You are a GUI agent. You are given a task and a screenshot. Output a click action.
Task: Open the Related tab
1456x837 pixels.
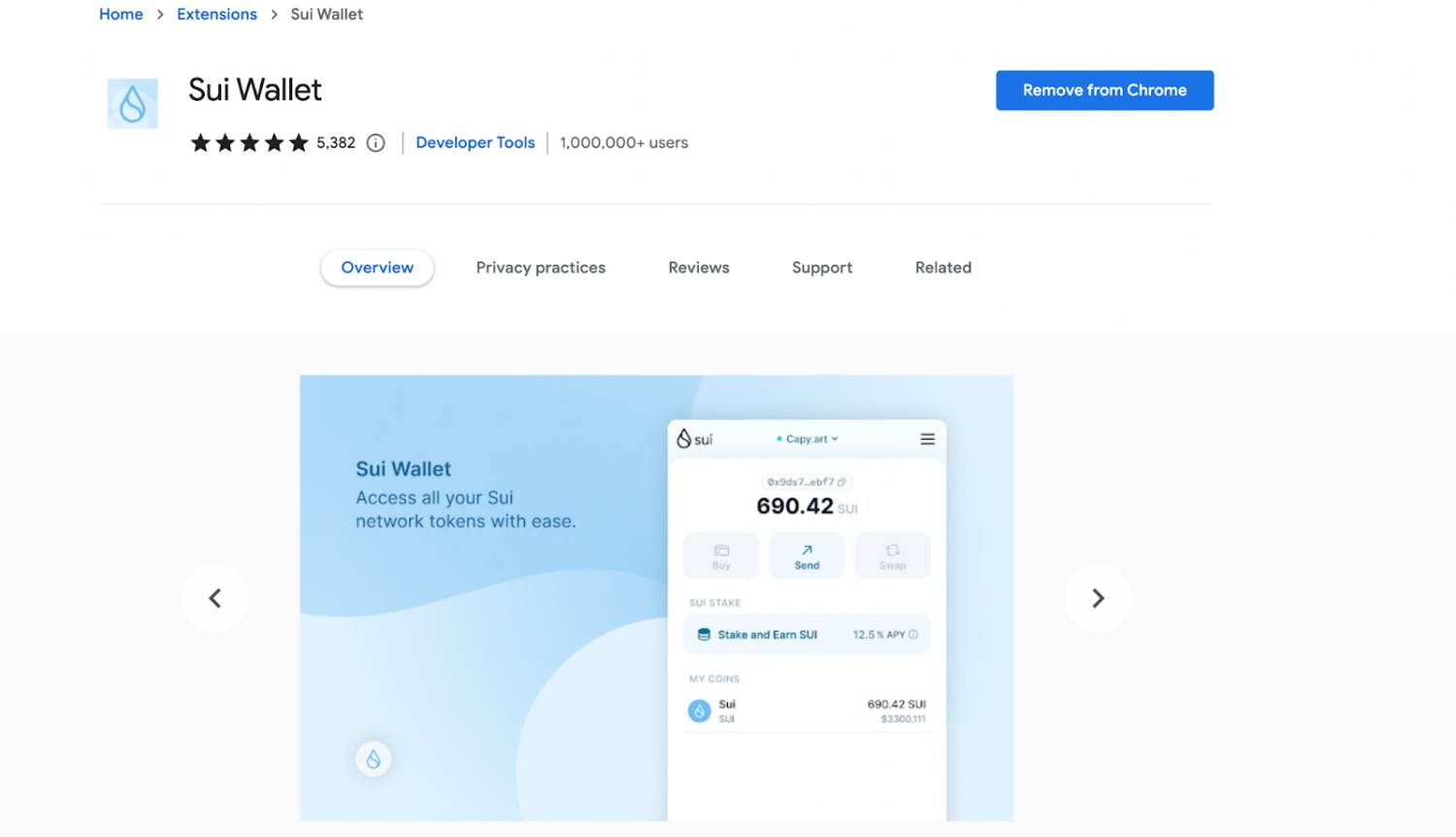(x=943, y=268)
